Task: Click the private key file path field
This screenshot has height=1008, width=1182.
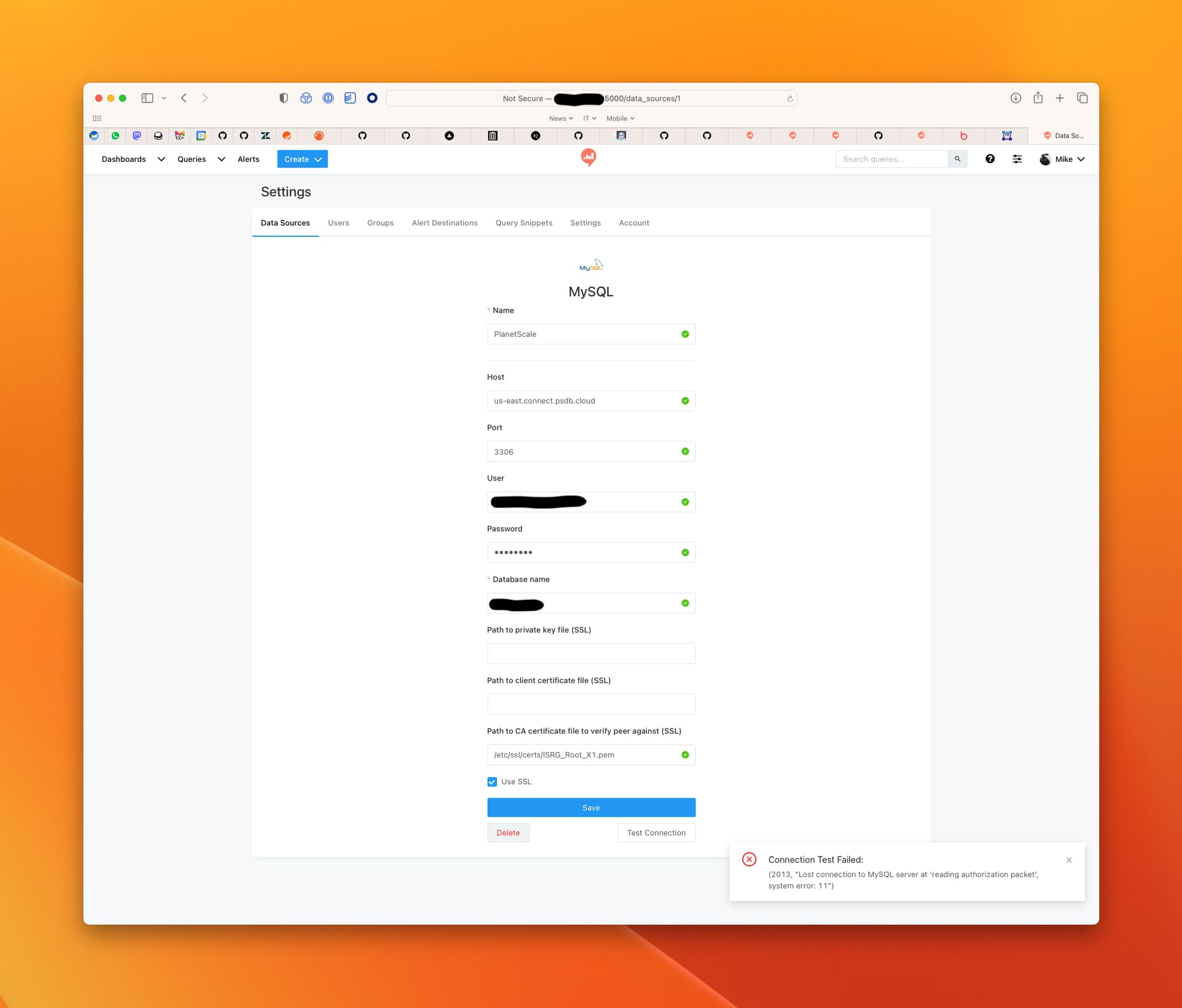Action: [591, 654]
